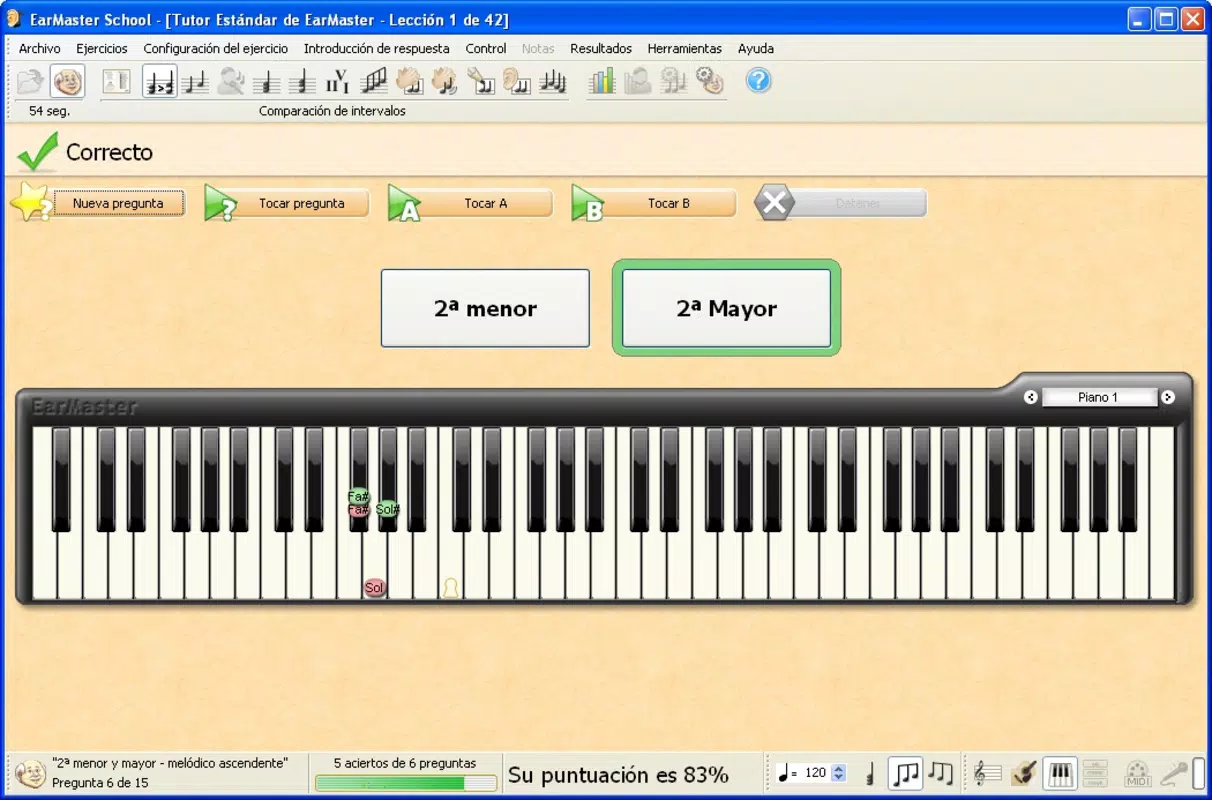Image resolution: width=1212 pixels, height=800 pixels.
Task: Click the outlined position marker on piano keyboard
Action: click(x=451, y=588)
